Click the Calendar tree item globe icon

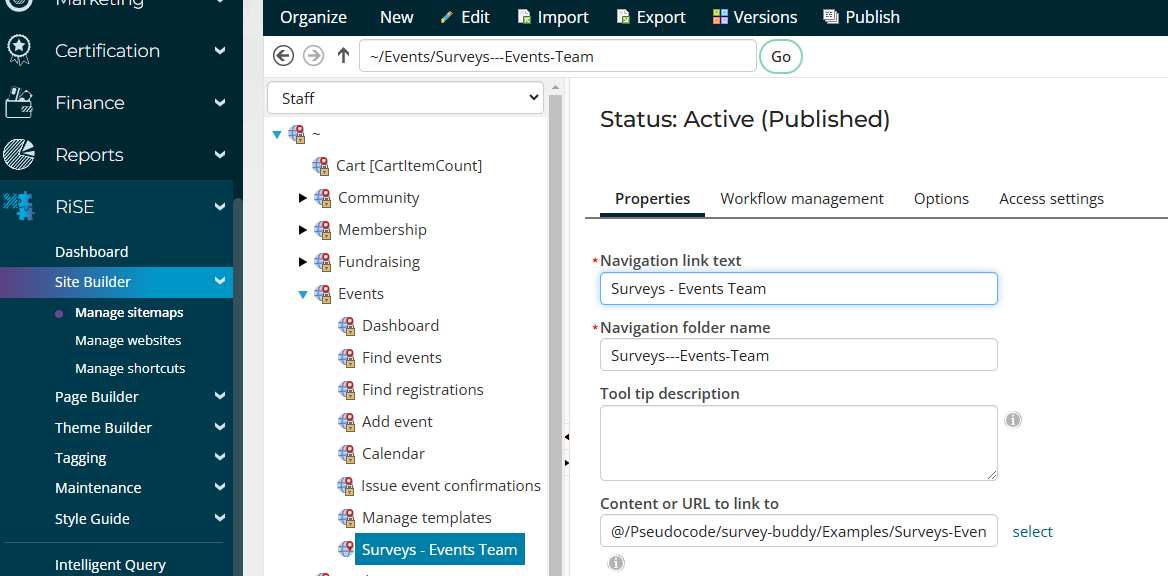point(346,453)
